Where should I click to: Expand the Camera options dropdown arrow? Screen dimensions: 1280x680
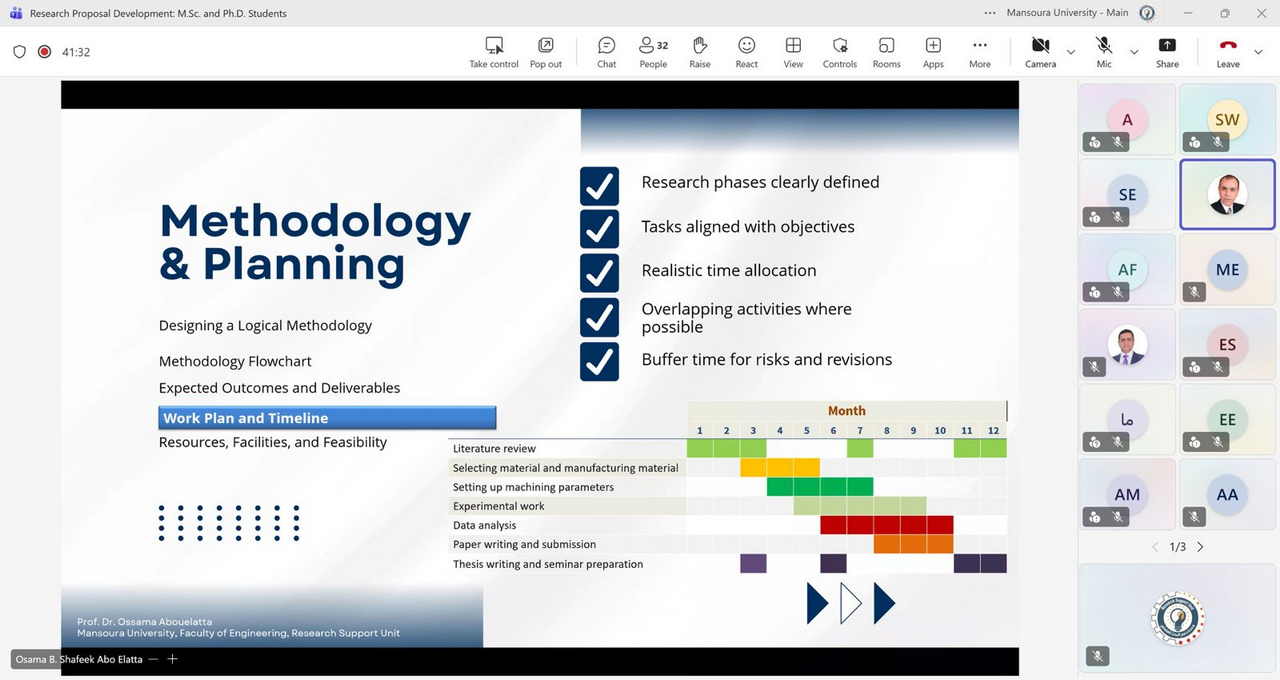tap(1071, 52)
